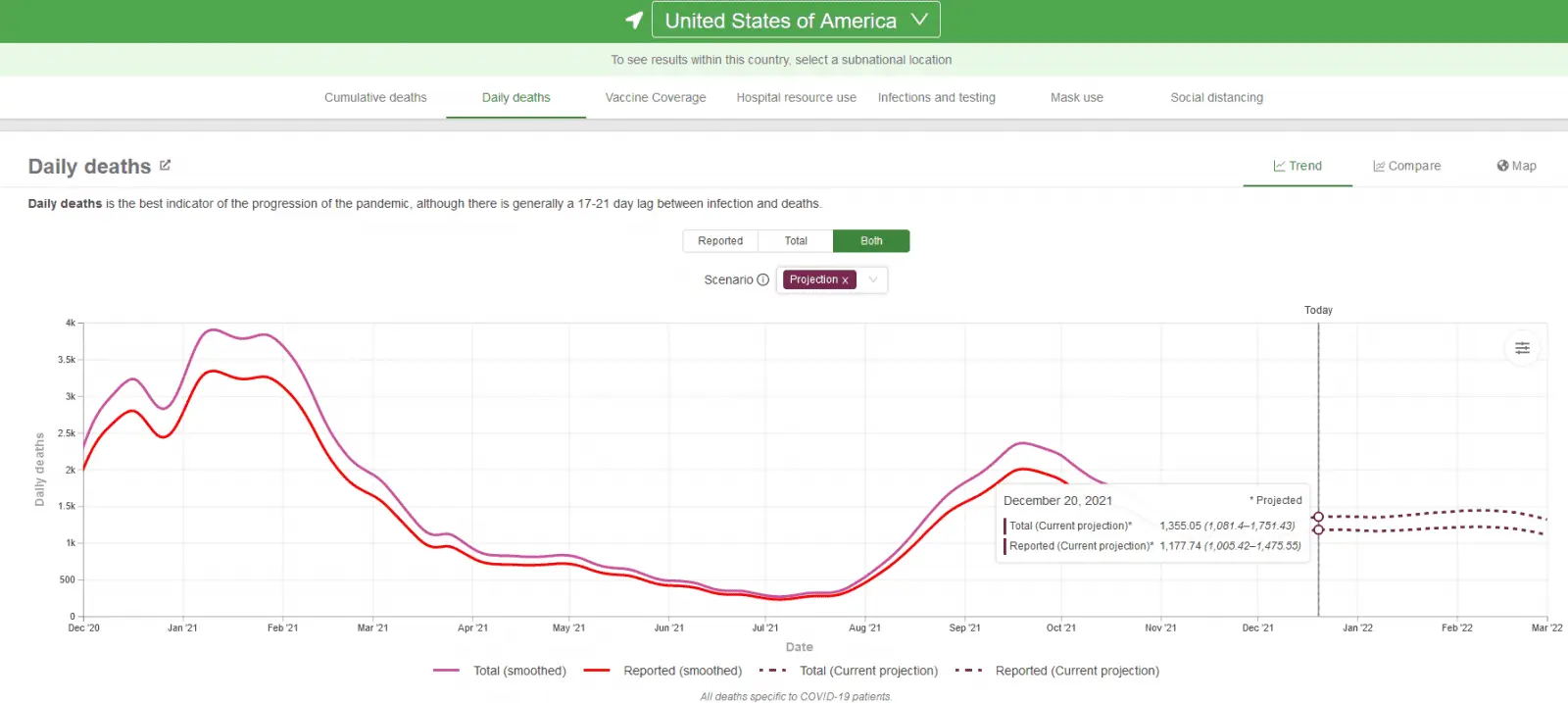
Task: Click the Compare chart icon
Action: click(1379, 167)
